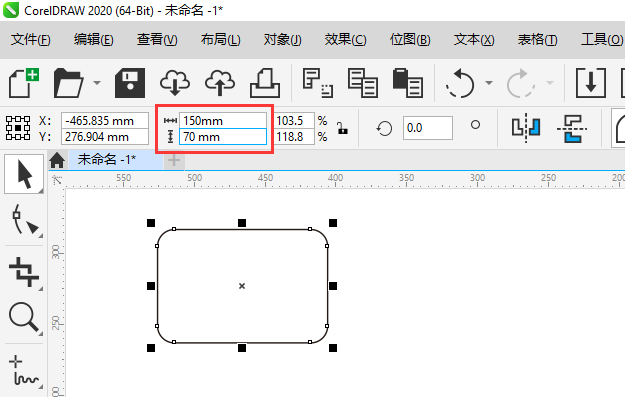Click the horizontal scale 103.5 field
The height and width of the screenshot is (397, 625).
point(294,120)
